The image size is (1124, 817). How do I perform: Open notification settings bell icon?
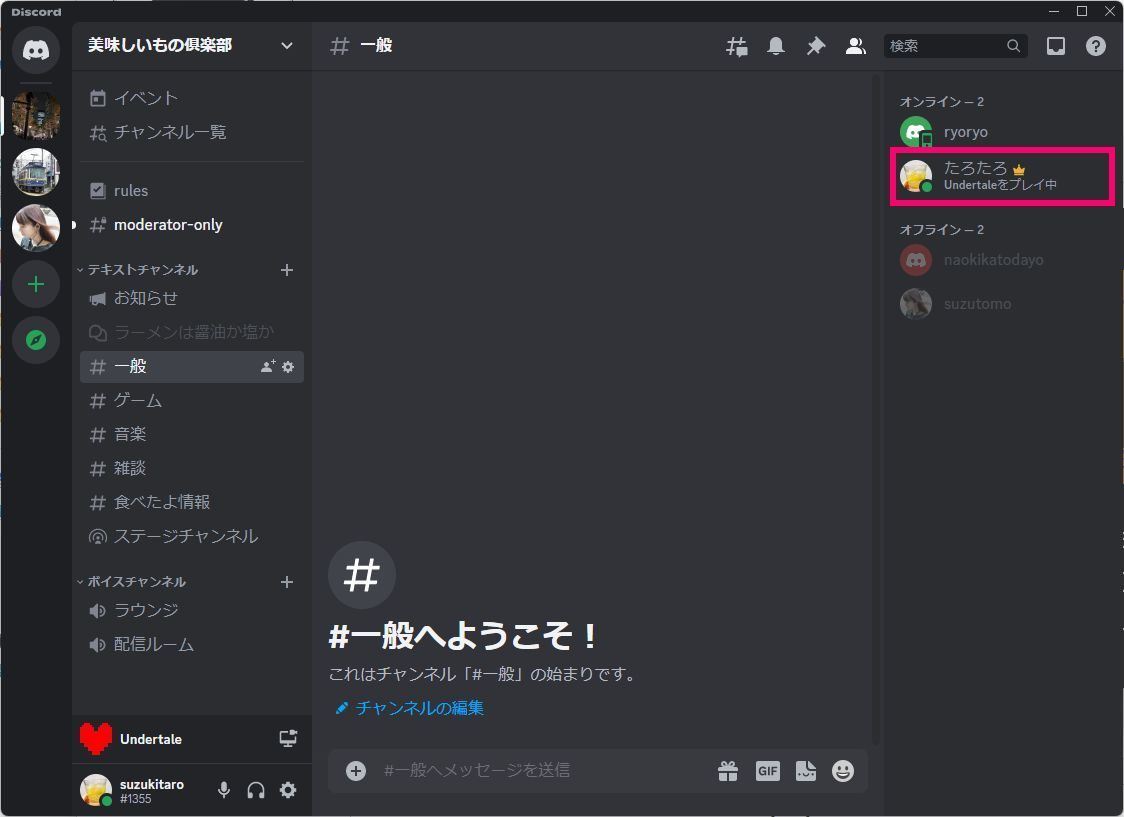coord(776,47)
